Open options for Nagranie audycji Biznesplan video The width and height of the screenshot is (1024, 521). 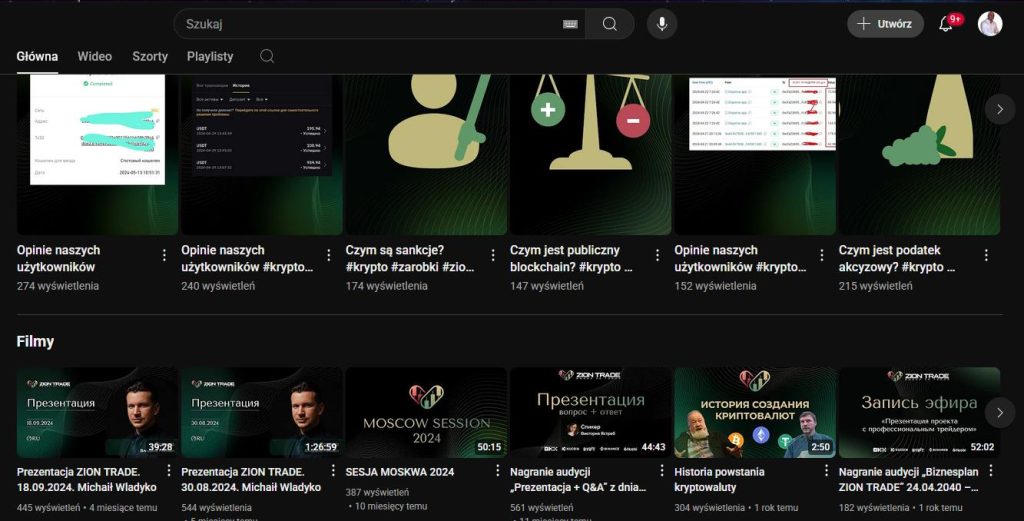pyautogui.click(x=991, y=471)
